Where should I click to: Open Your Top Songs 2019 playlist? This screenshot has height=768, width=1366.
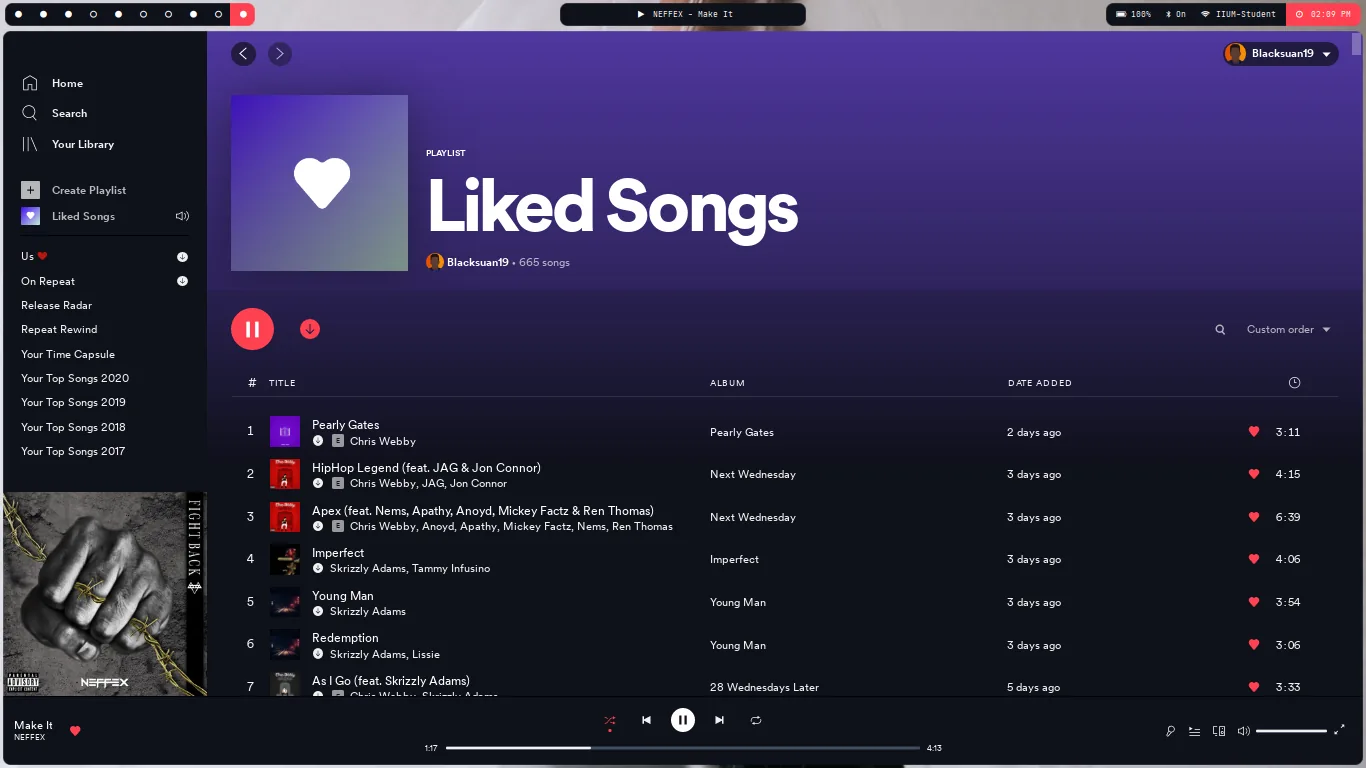click(73, 402)
